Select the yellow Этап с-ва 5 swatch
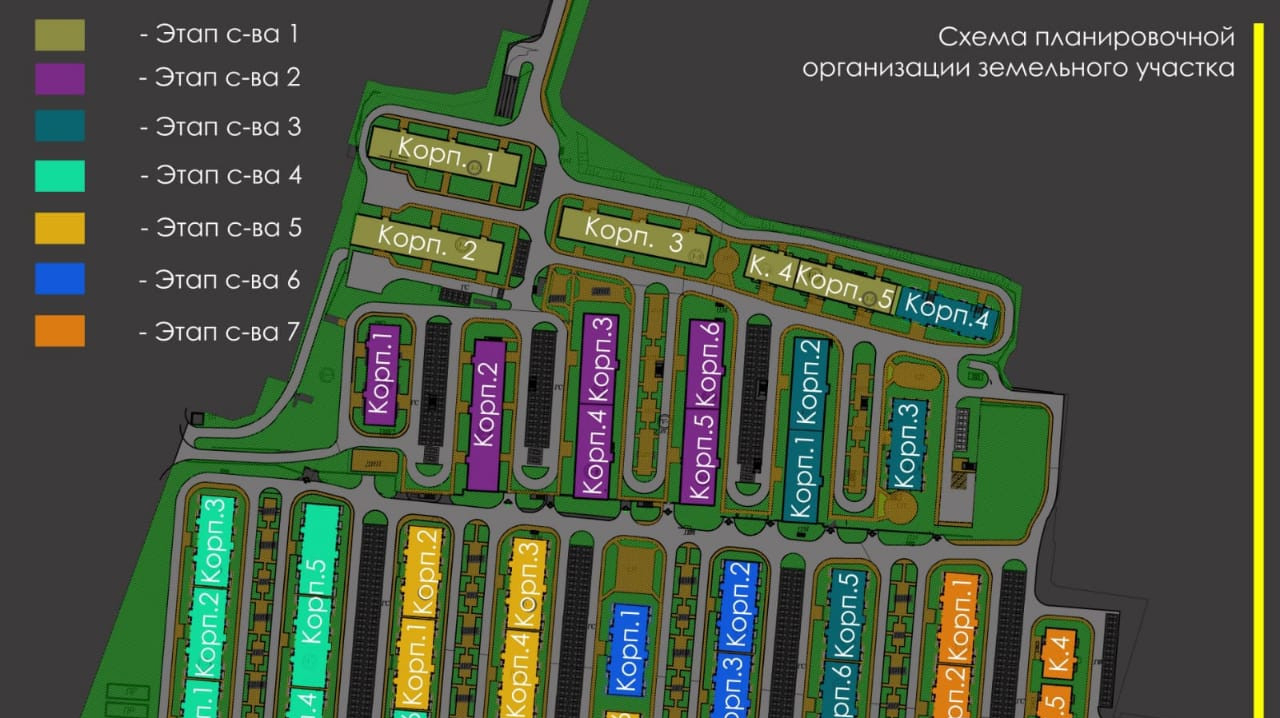 [60, 228]
